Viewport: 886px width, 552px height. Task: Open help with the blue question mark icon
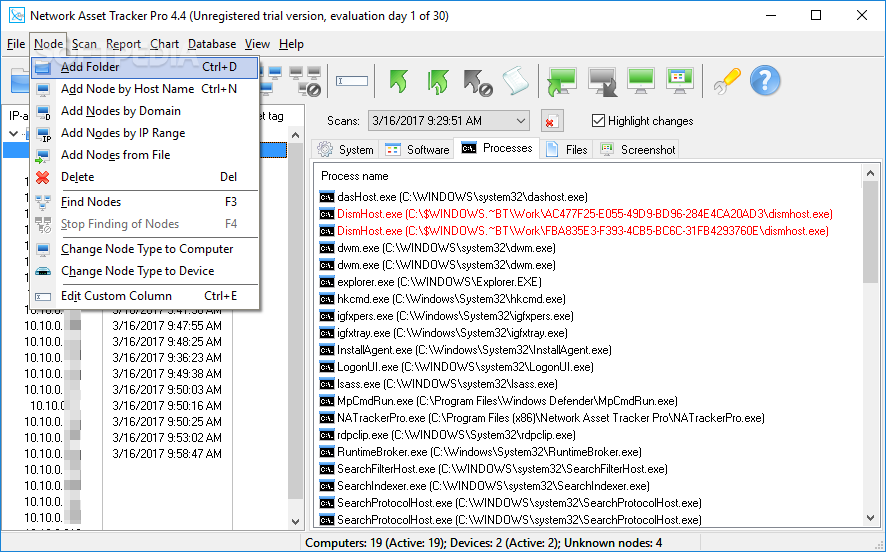pos(765,80)
